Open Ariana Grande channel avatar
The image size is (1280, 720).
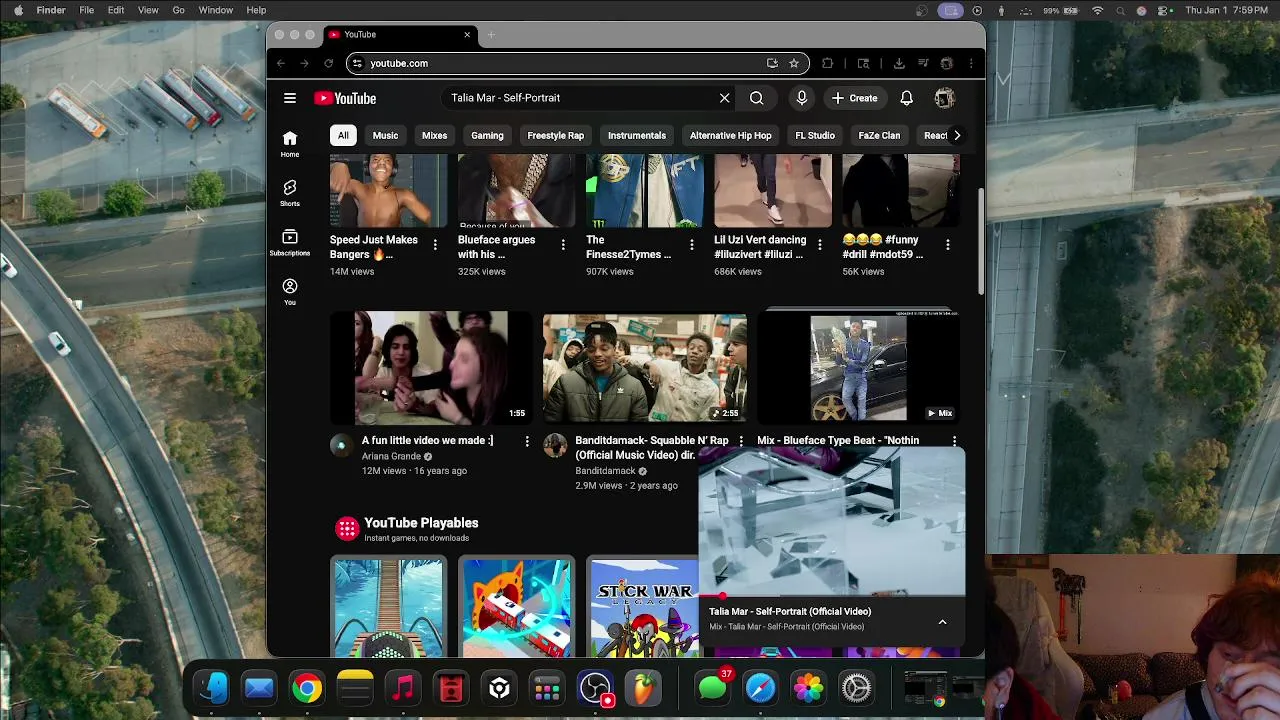pos(341,445)
